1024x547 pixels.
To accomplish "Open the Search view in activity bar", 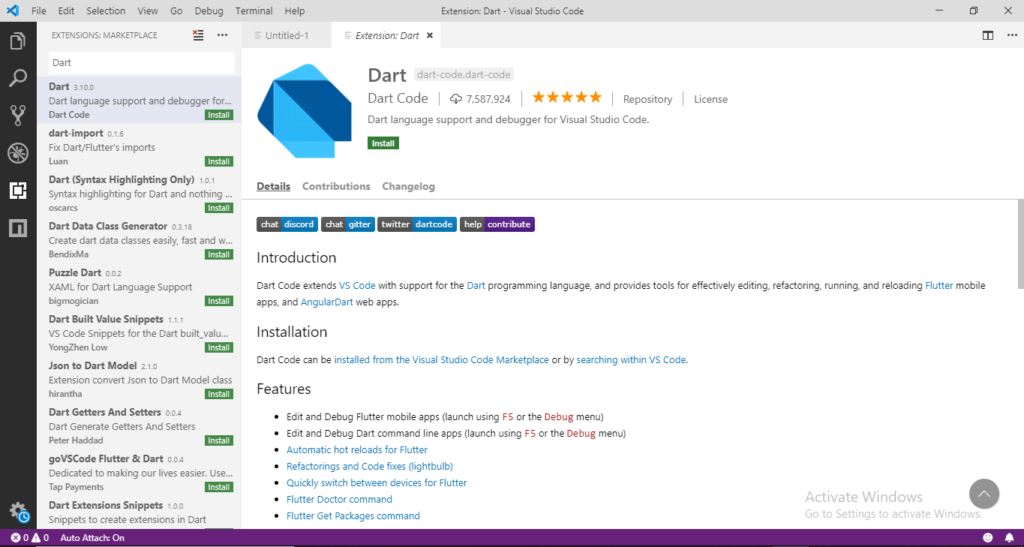I will (18, 78).
